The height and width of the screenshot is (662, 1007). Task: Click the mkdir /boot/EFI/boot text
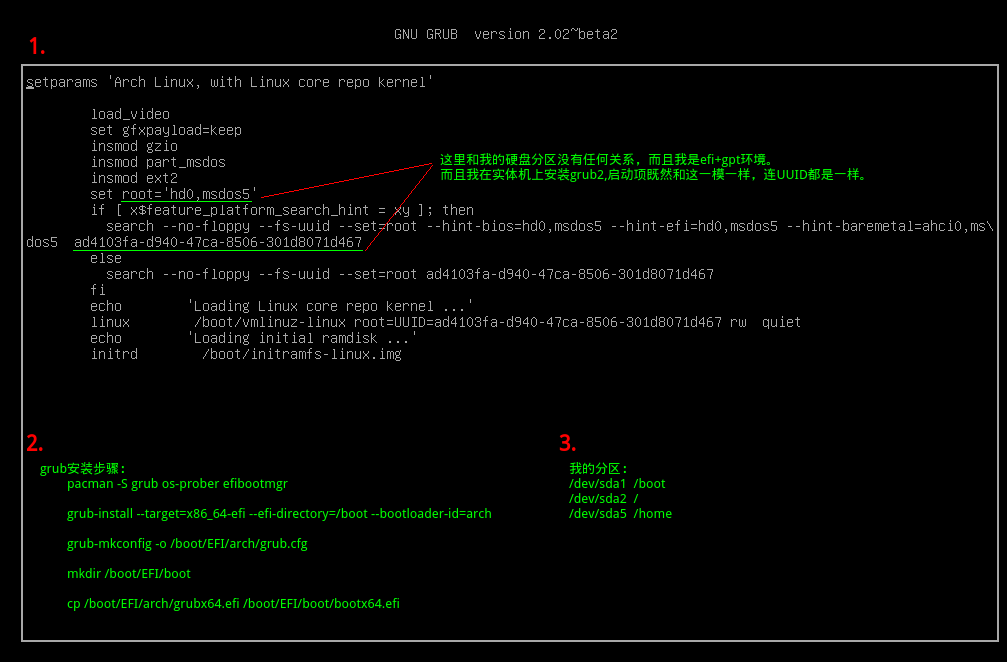coord(128,573)
